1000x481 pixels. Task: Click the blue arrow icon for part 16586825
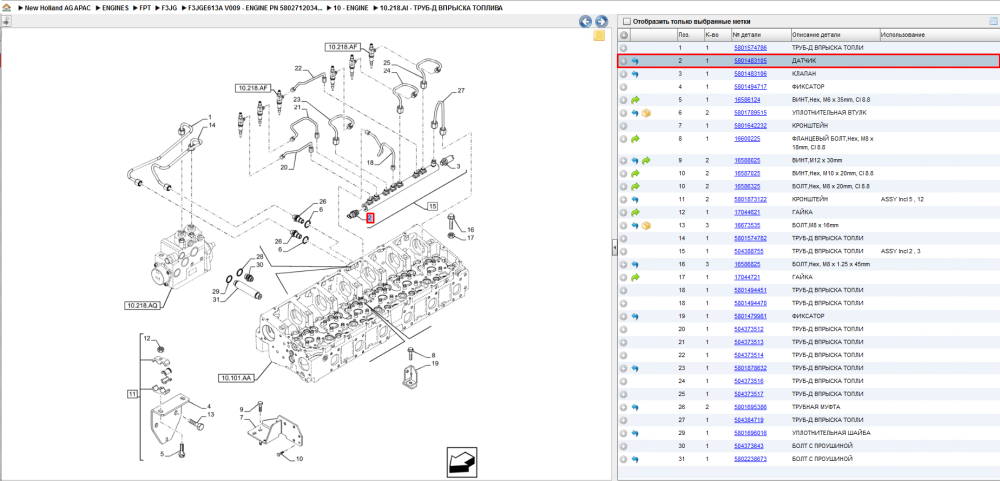635,264
